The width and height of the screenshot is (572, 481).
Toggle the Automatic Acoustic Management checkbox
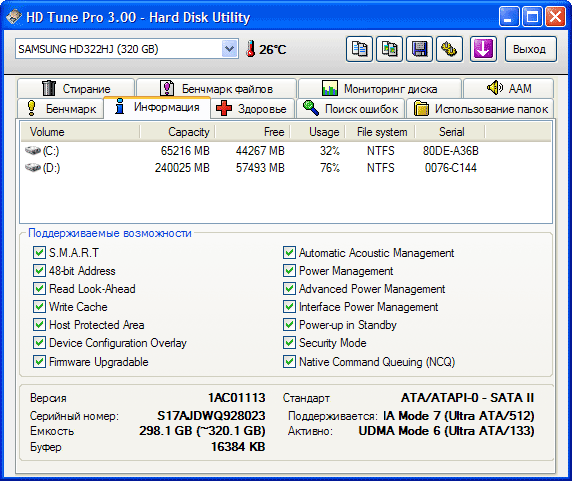pyautogui.click(x=289, y=252)
